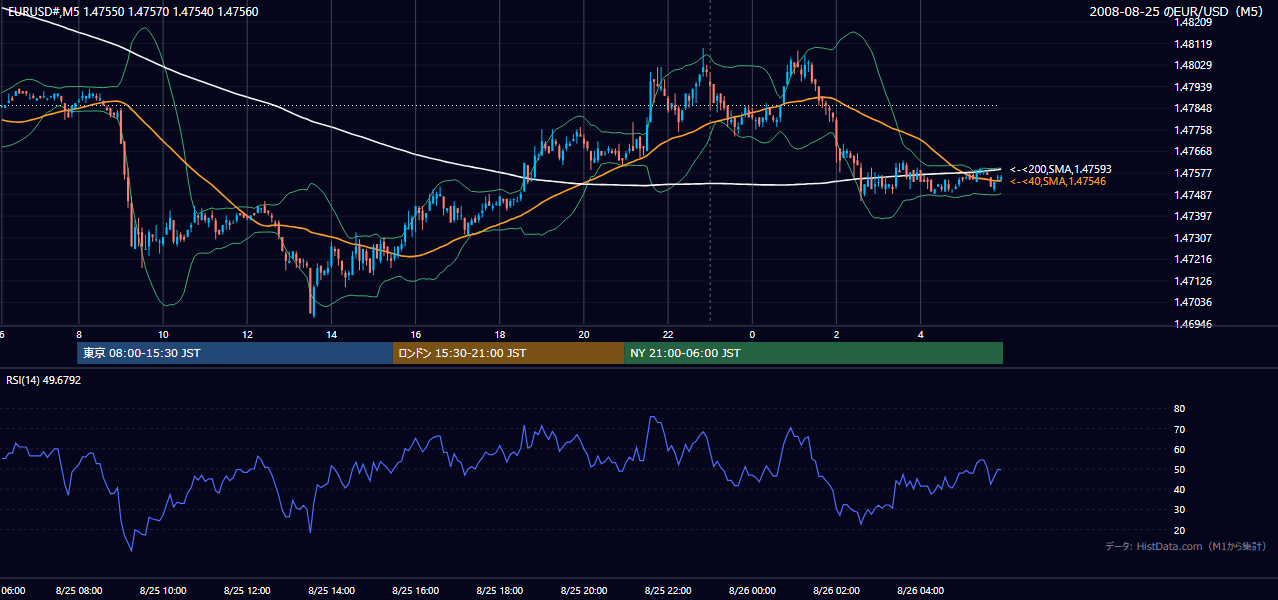
Task: Click the 8/25 16:00 time label
Action: click(415, 591)
